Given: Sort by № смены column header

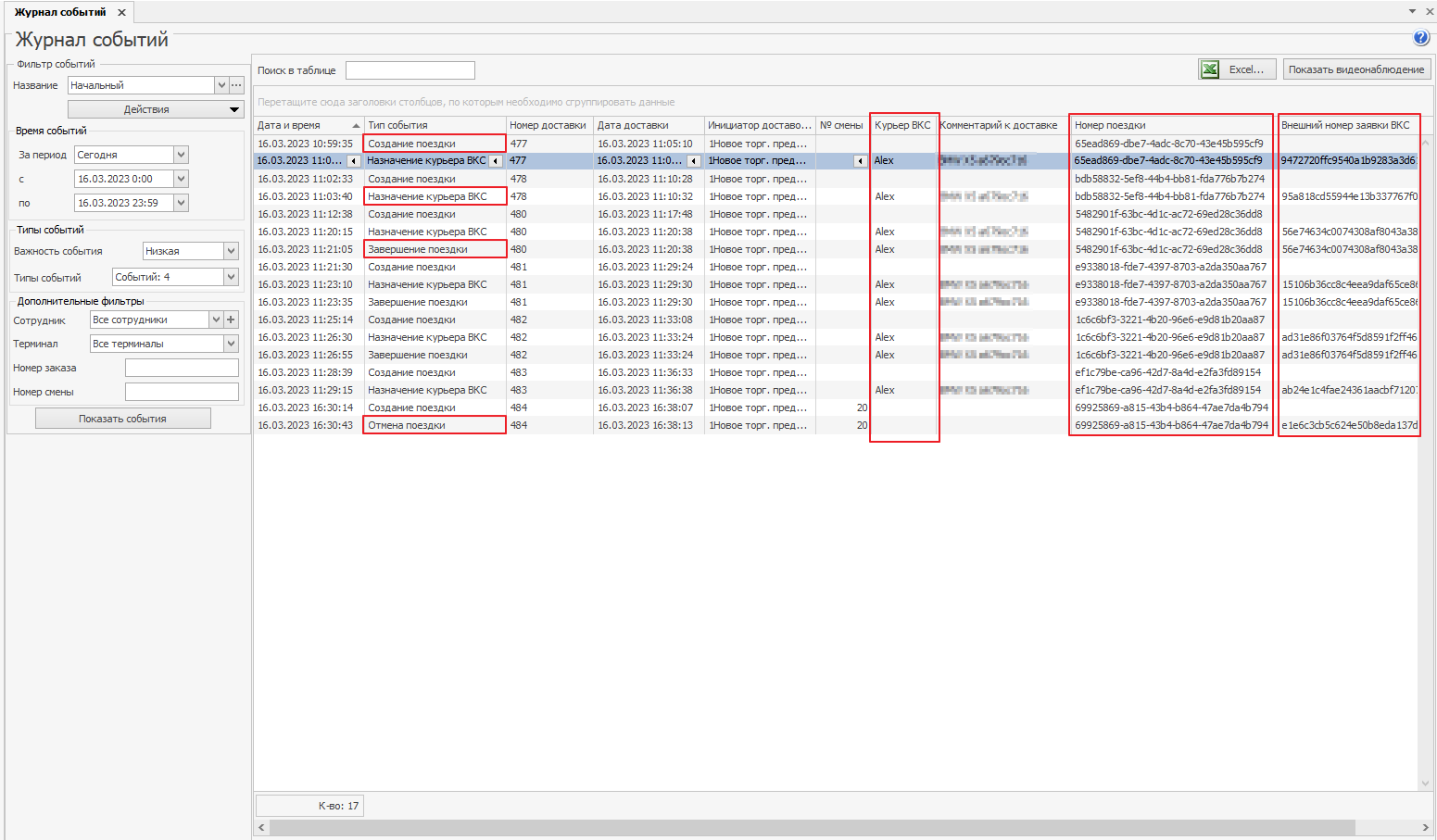Looking at the screenshot, I should click(x=842, y=125).
